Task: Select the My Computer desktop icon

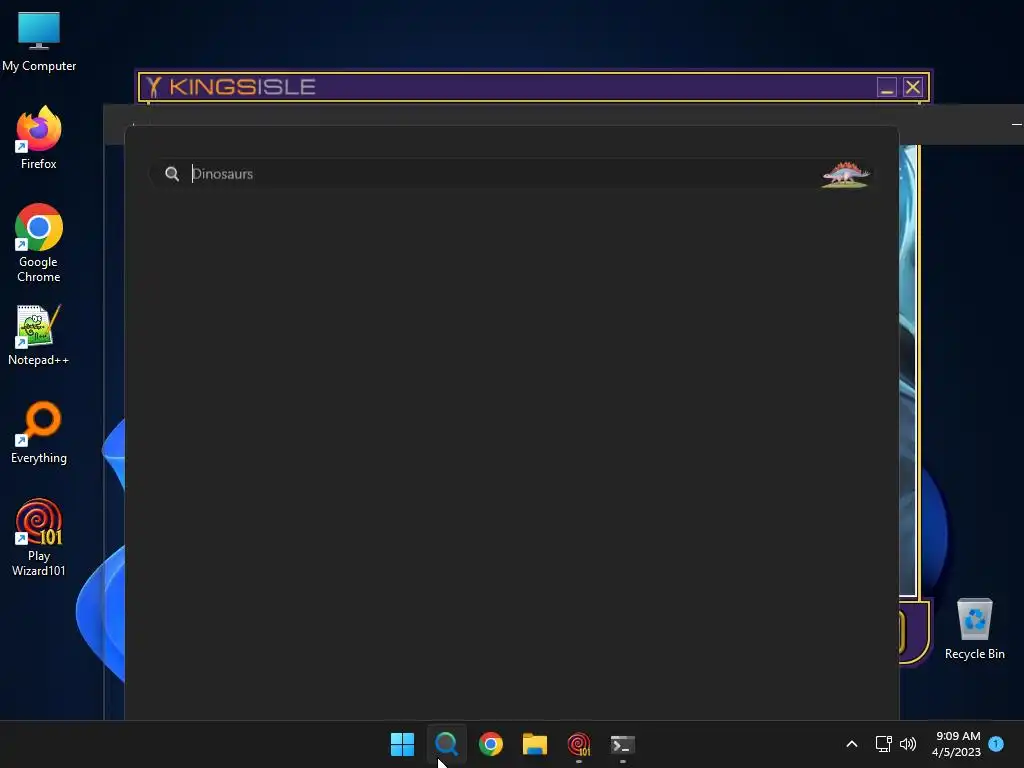Action: [39, 41]
